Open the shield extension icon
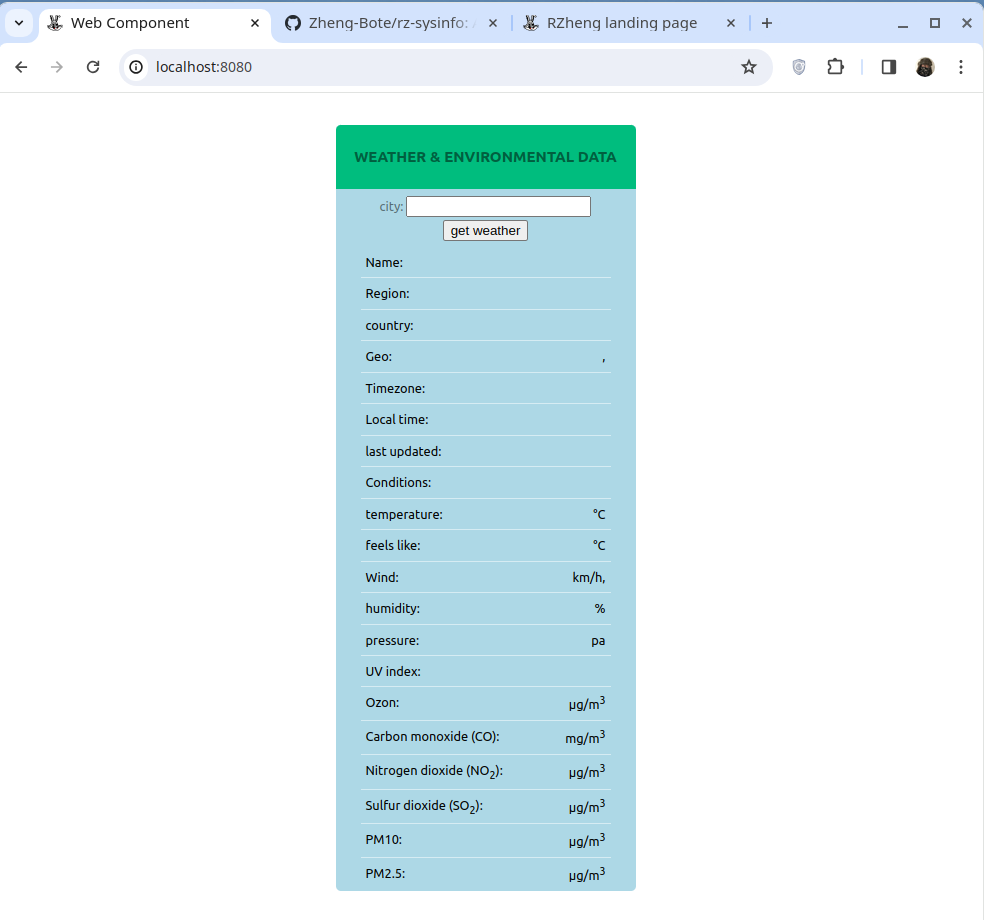 coord(799,67)
